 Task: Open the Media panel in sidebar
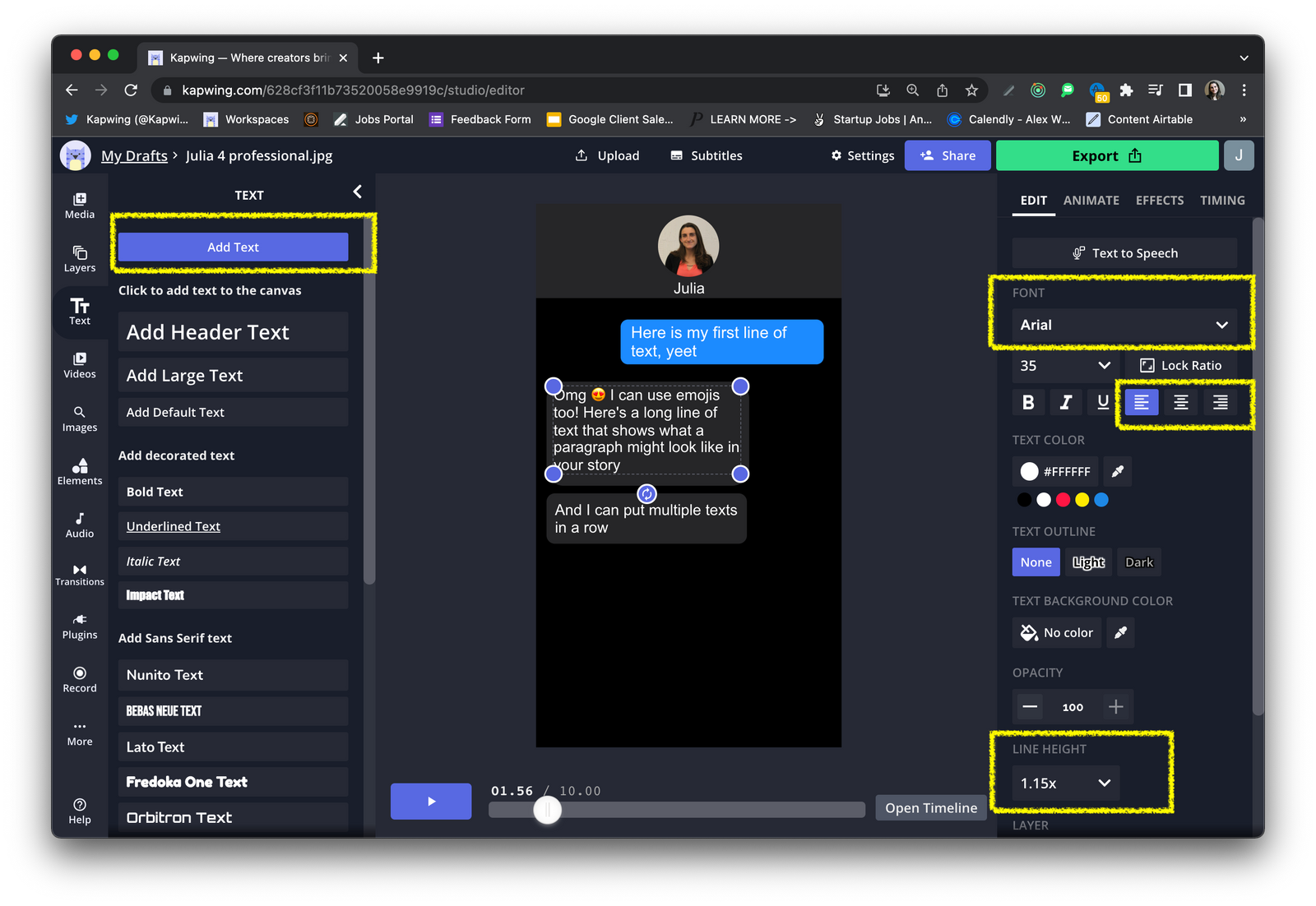80,205
